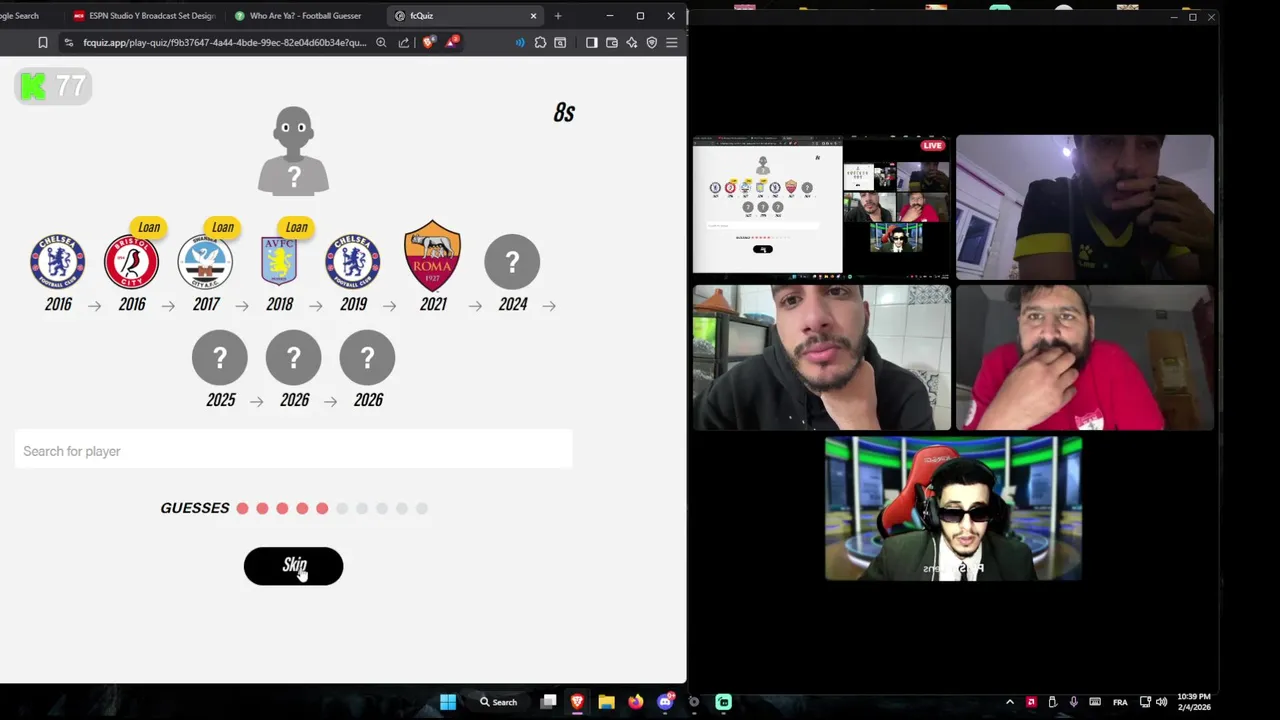Open Firefox from the taskbar
Screen dimensions: 1280x720
pos(636,702)
